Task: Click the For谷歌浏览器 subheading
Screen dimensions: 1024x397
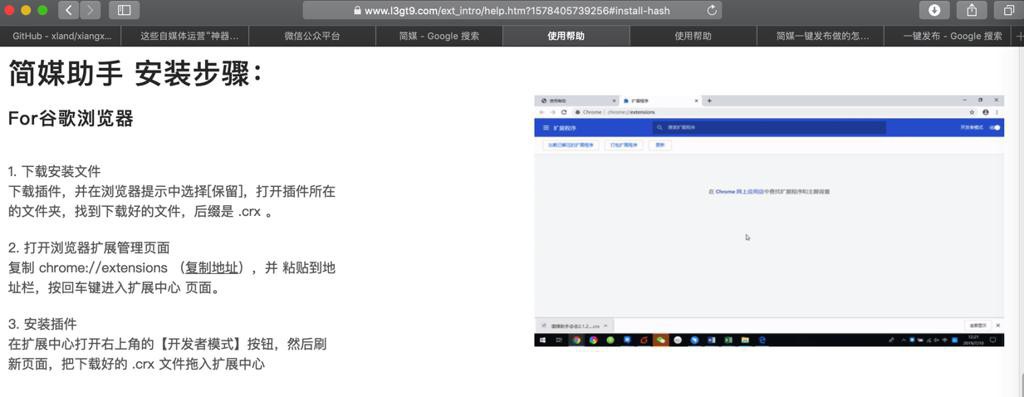Action: (x=71, y=119)
